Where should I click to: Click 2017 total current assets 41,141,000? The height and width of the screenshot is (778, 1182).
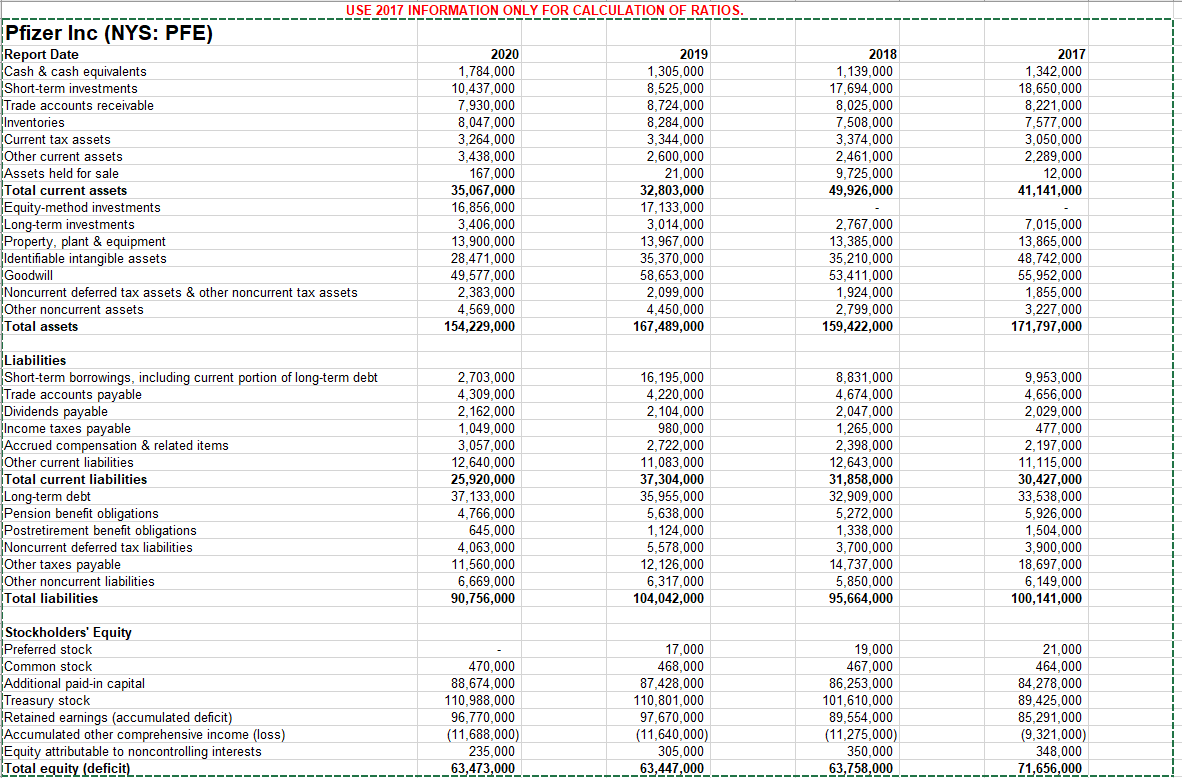[x=1050, y=191]
